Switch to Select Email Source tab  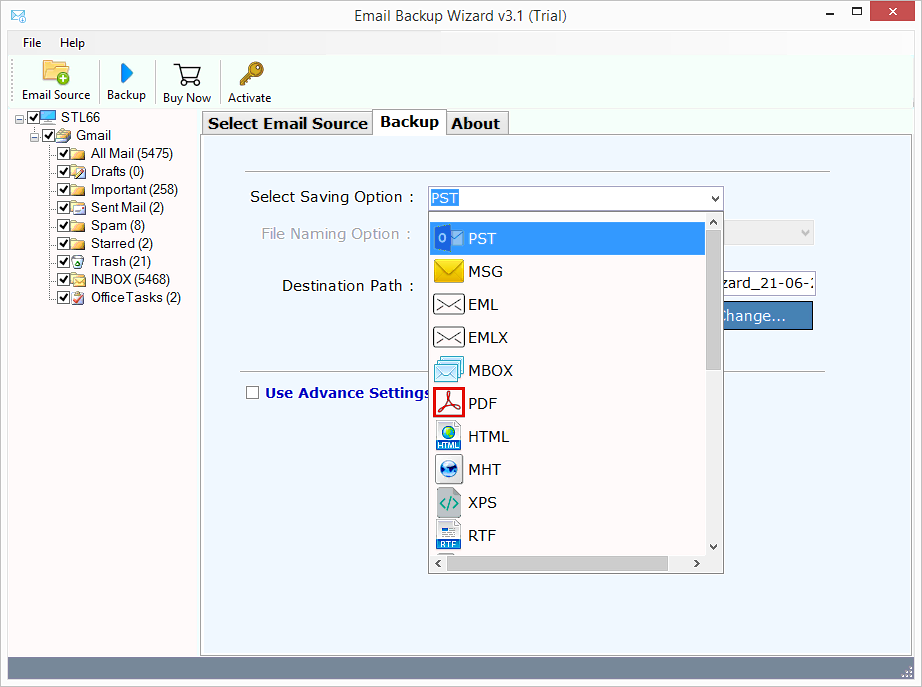click(x=288, y=124)
